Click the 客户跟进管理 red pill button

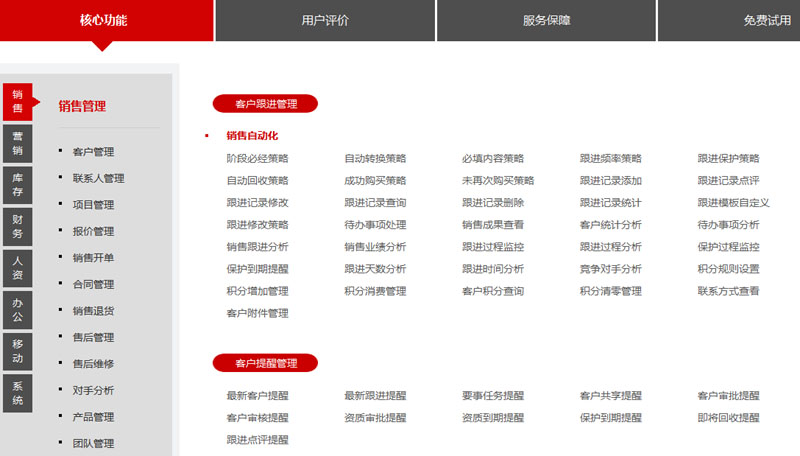coord(265,103)
